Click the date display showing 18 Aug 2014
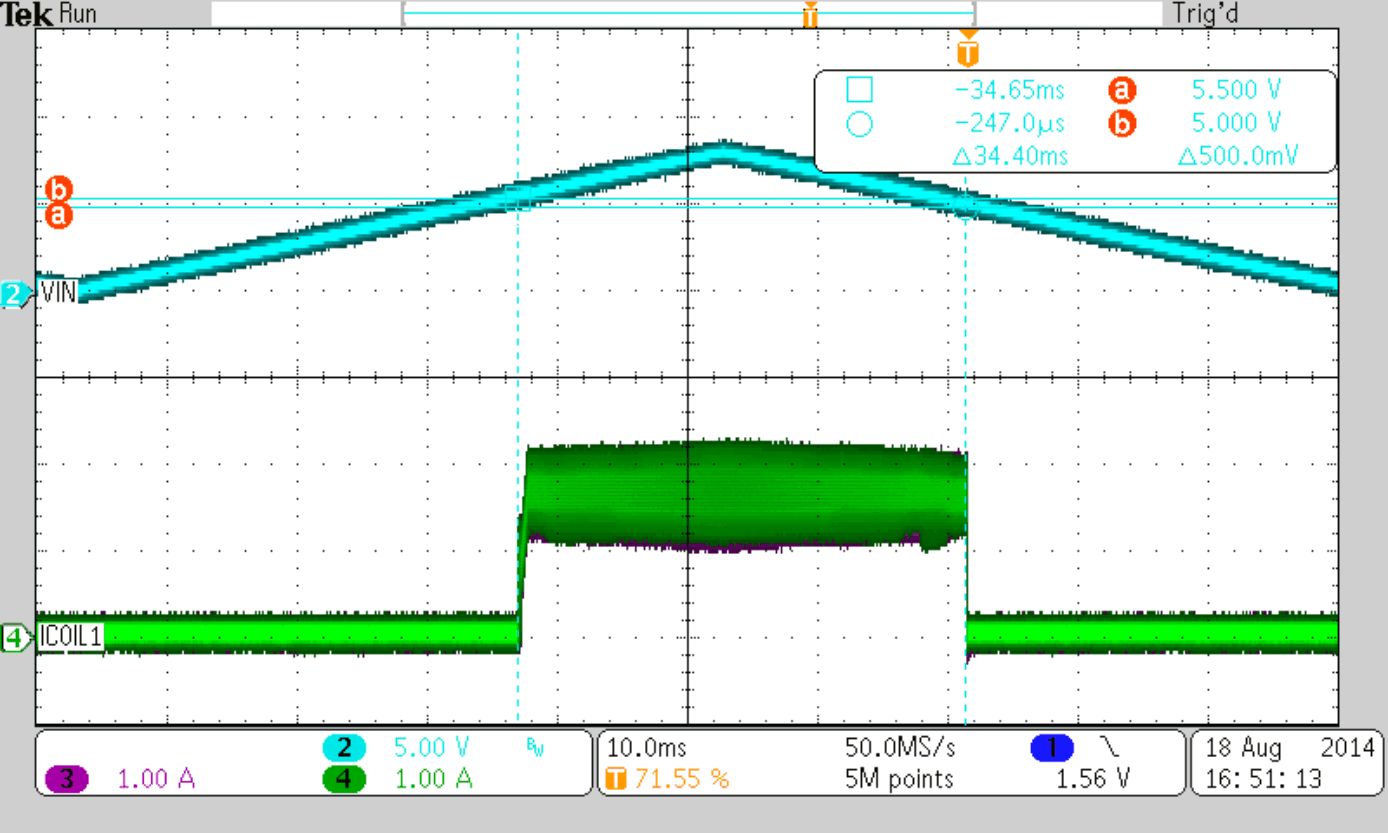 [x=1288, y=748]
